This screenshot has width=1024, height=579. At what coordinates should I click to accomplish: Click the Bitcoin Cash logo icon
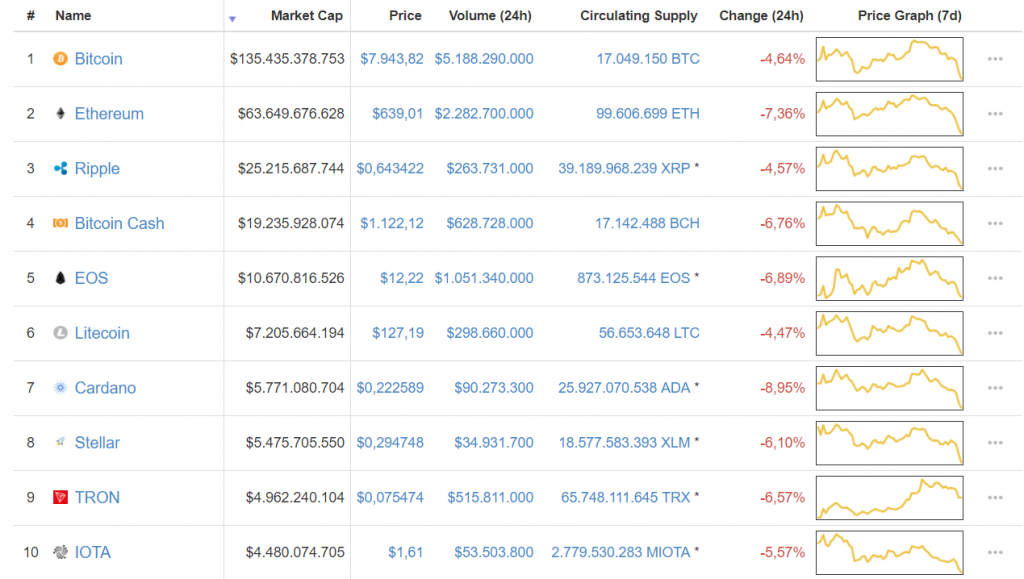(x=62, y=223)
